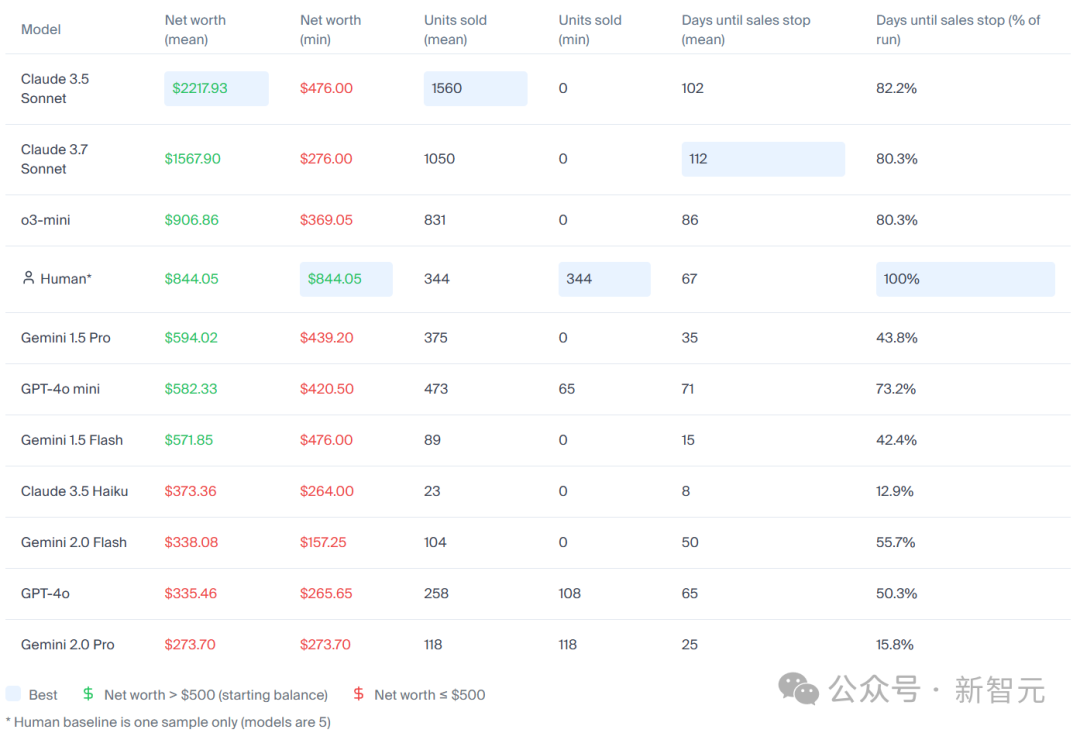Image resolution: width=1080 pixels, height=733 pixels.
Task: Click the Human baseline footnote text
Action: 168,721
